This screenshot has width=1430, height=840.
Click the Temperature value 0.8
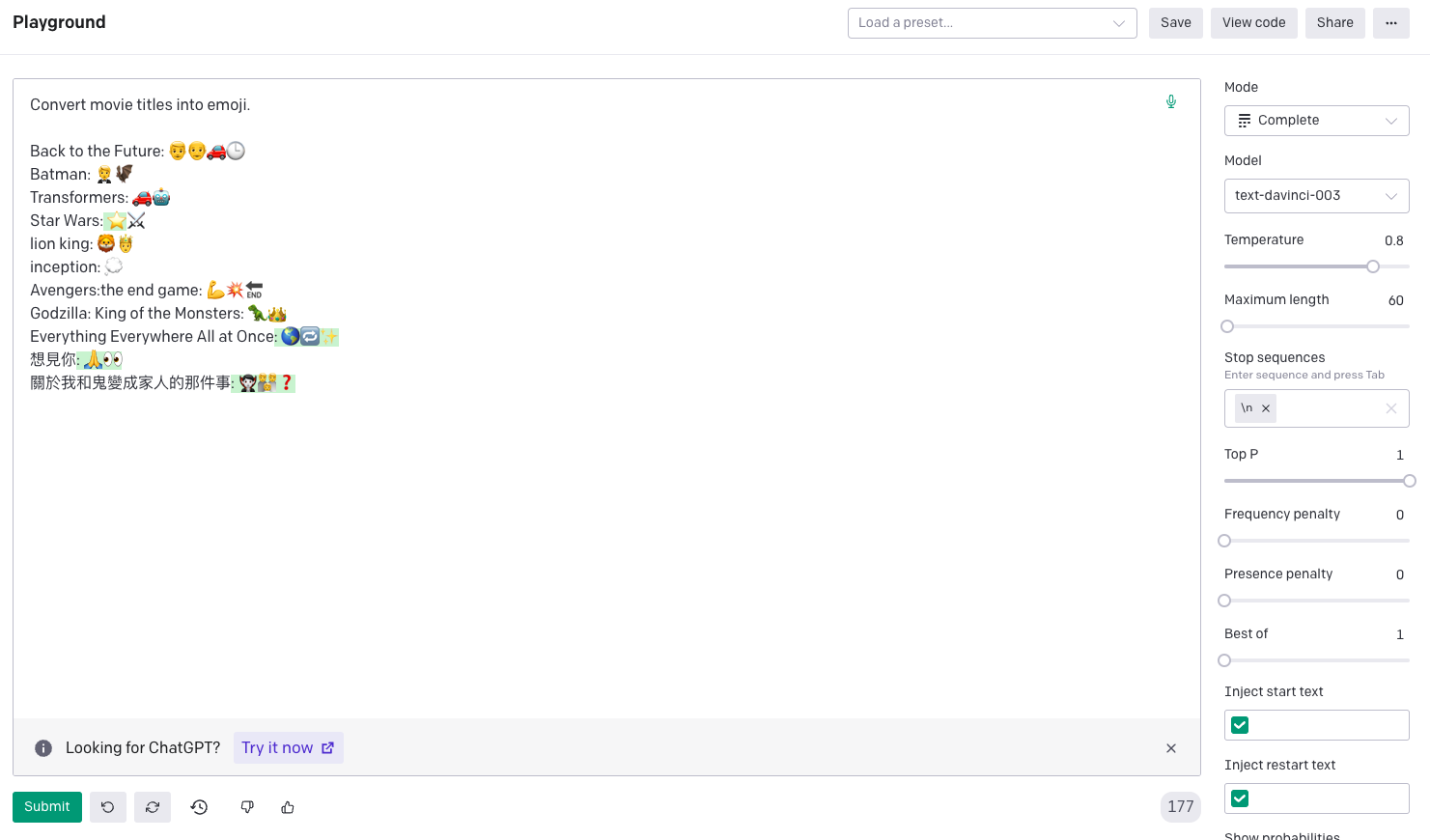(1394, 240)
